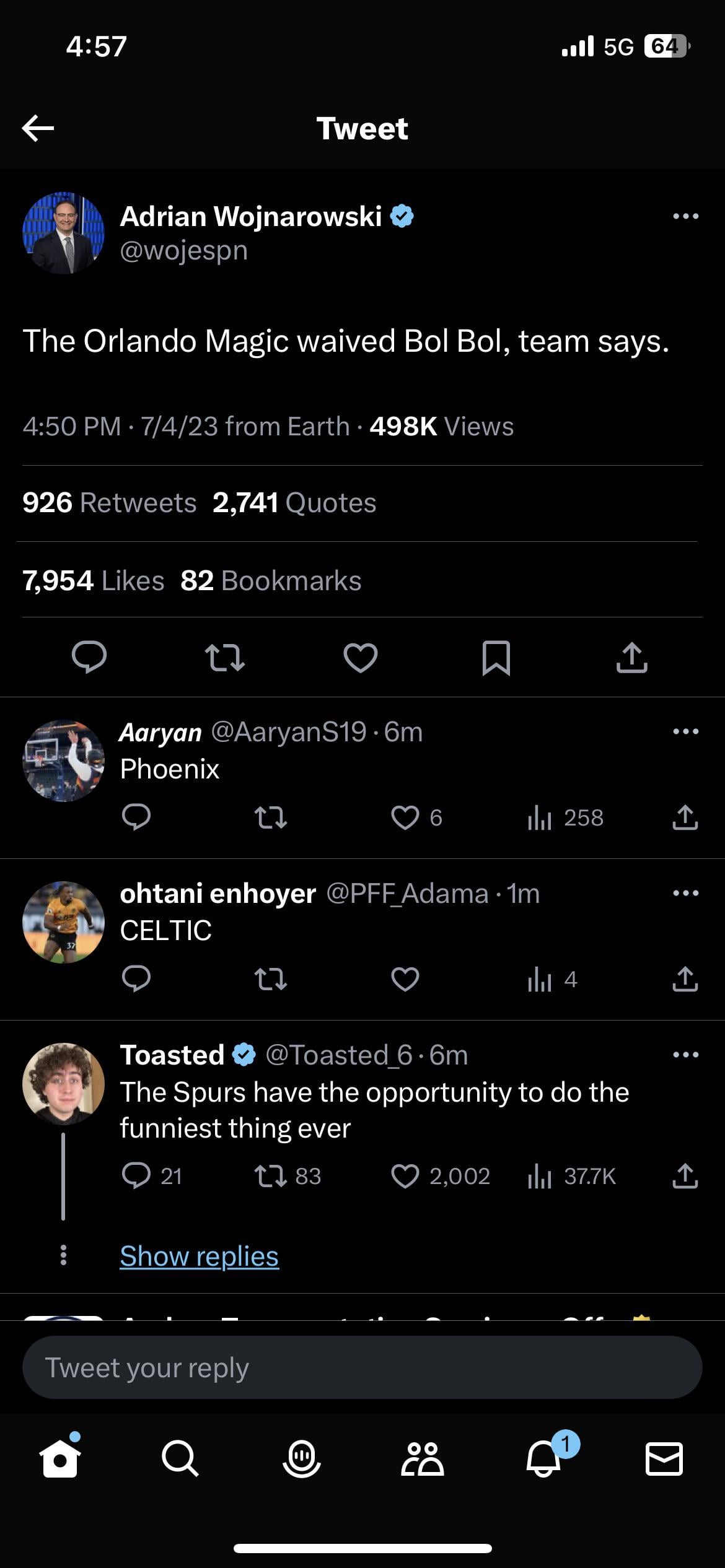
Task: Like Adrian Wojnarowski's main tweet
Action: [x=361, y=657]
